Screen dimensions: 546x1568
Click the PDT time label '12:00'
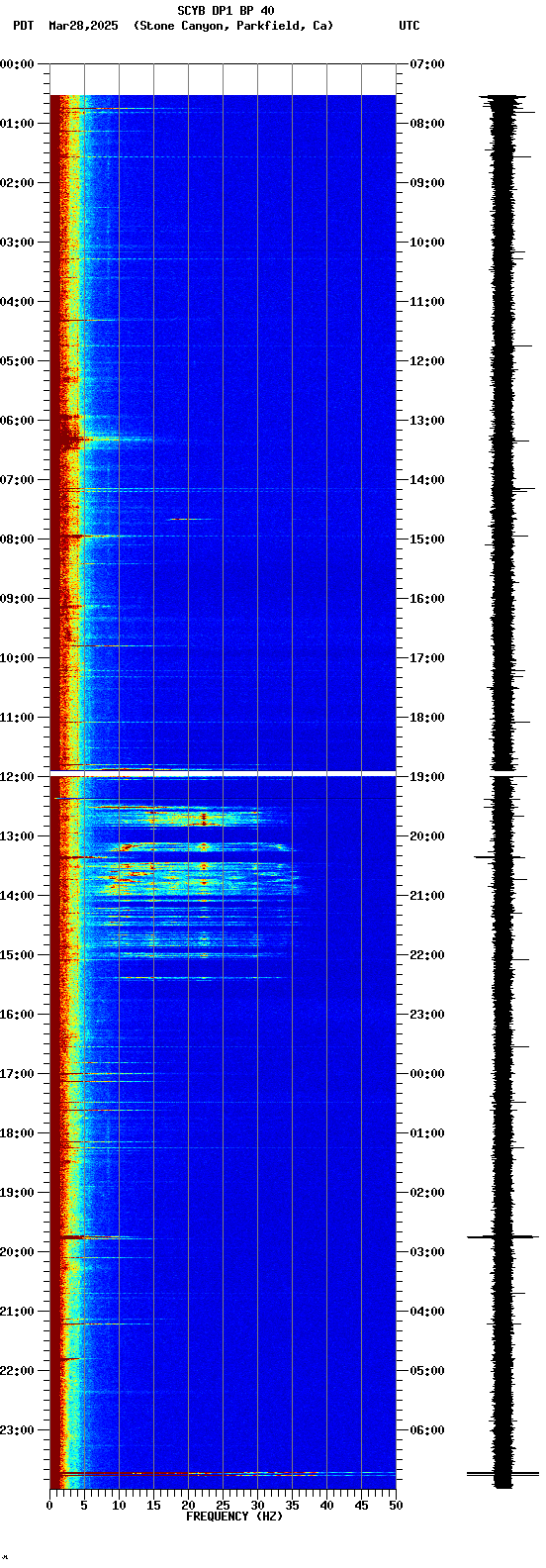[x=17, y=777]
